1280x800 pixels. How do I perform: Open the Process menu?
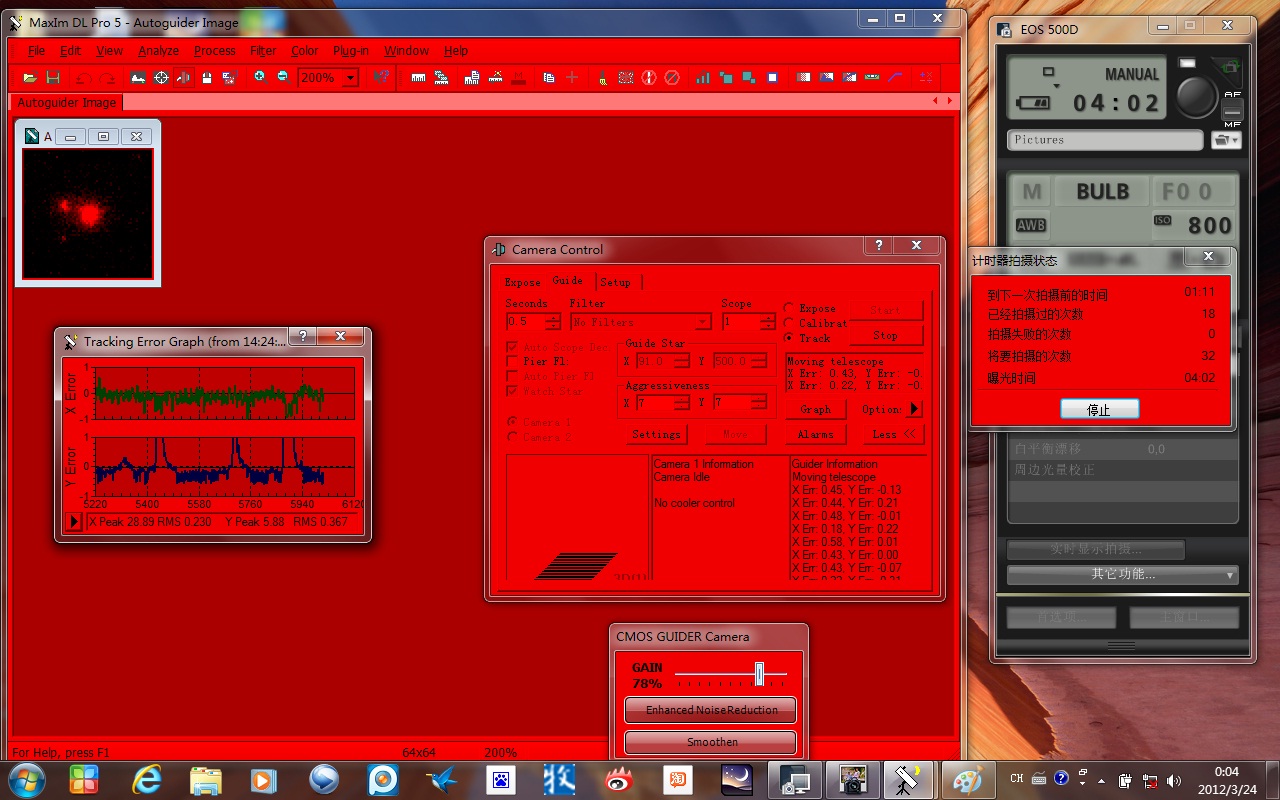214,51
